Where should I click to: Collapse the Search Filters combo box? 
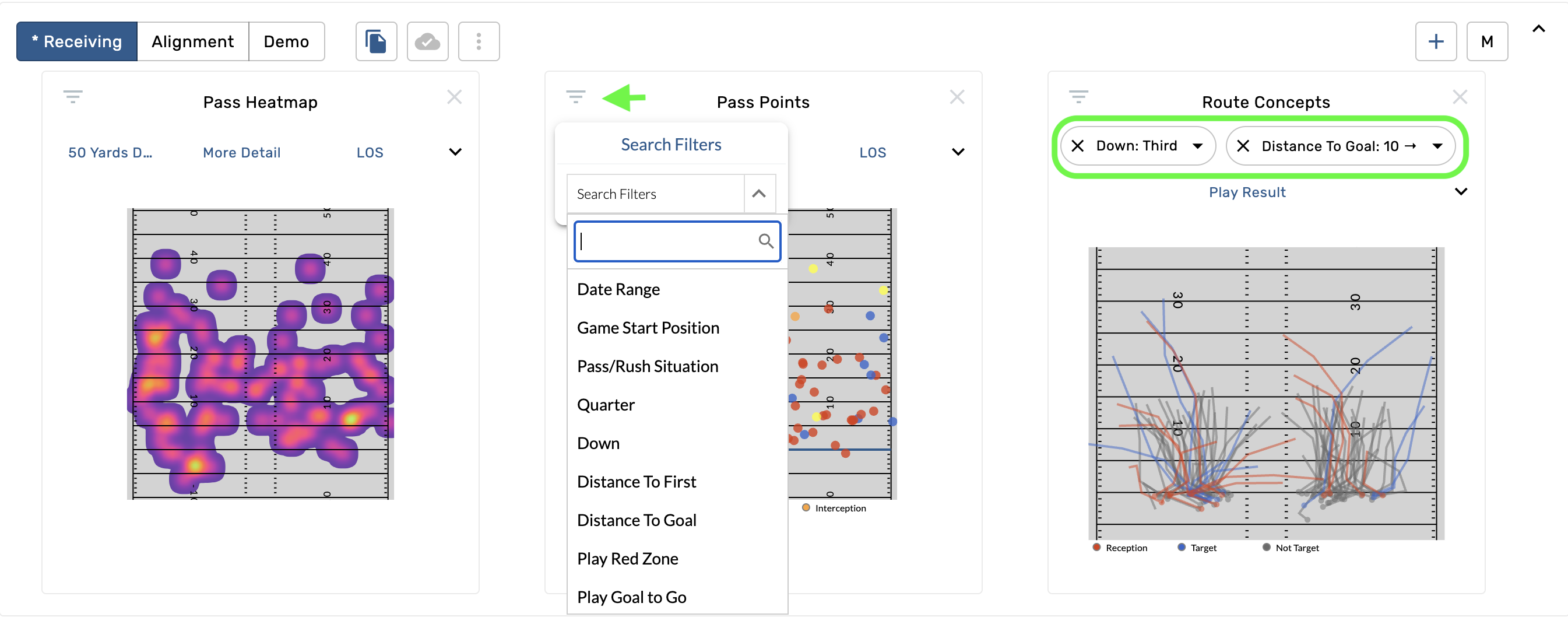758,194
